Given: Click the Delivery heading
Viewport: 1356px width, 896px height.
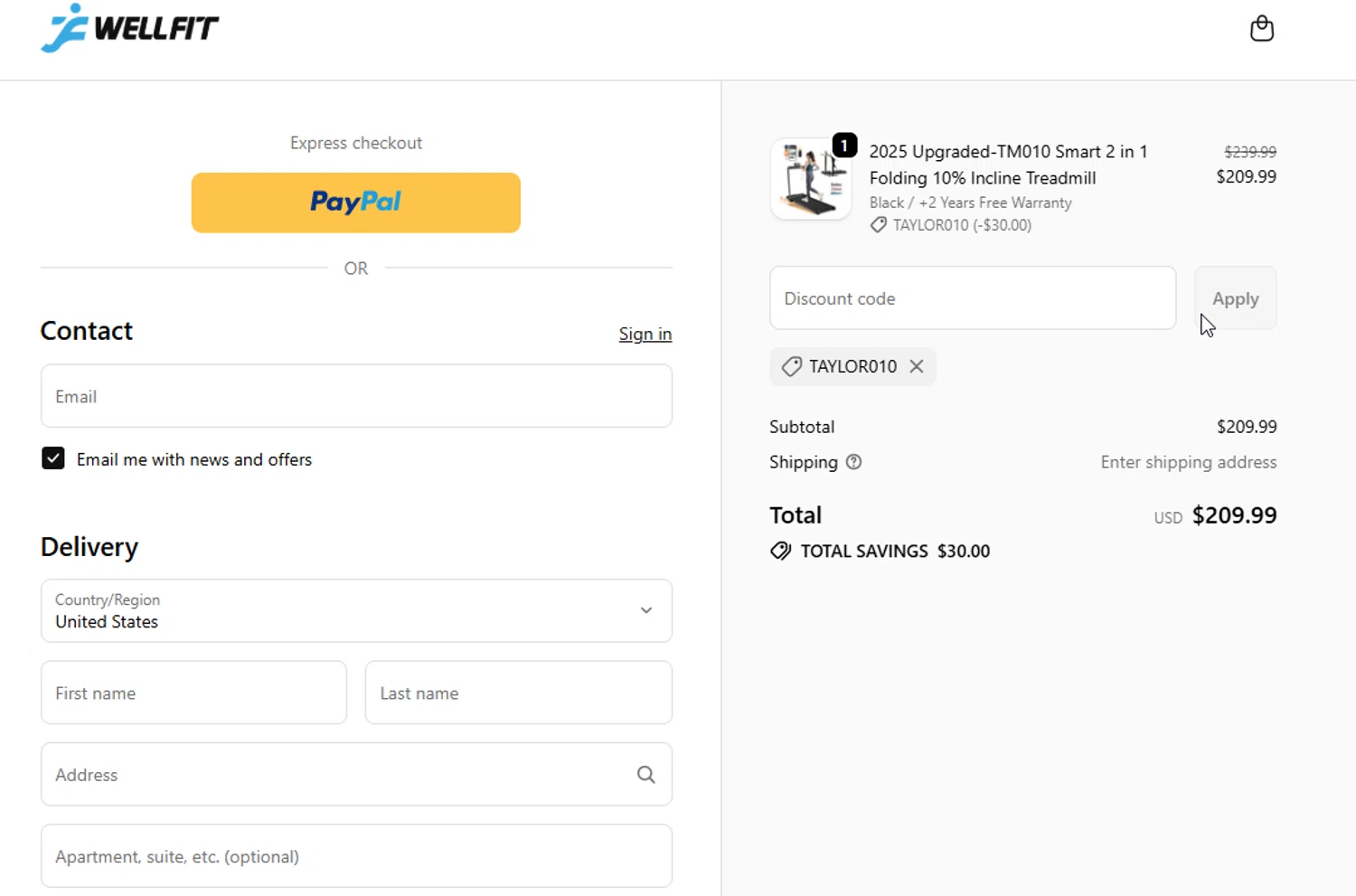Looking at the screenshot, I should 89,547.
